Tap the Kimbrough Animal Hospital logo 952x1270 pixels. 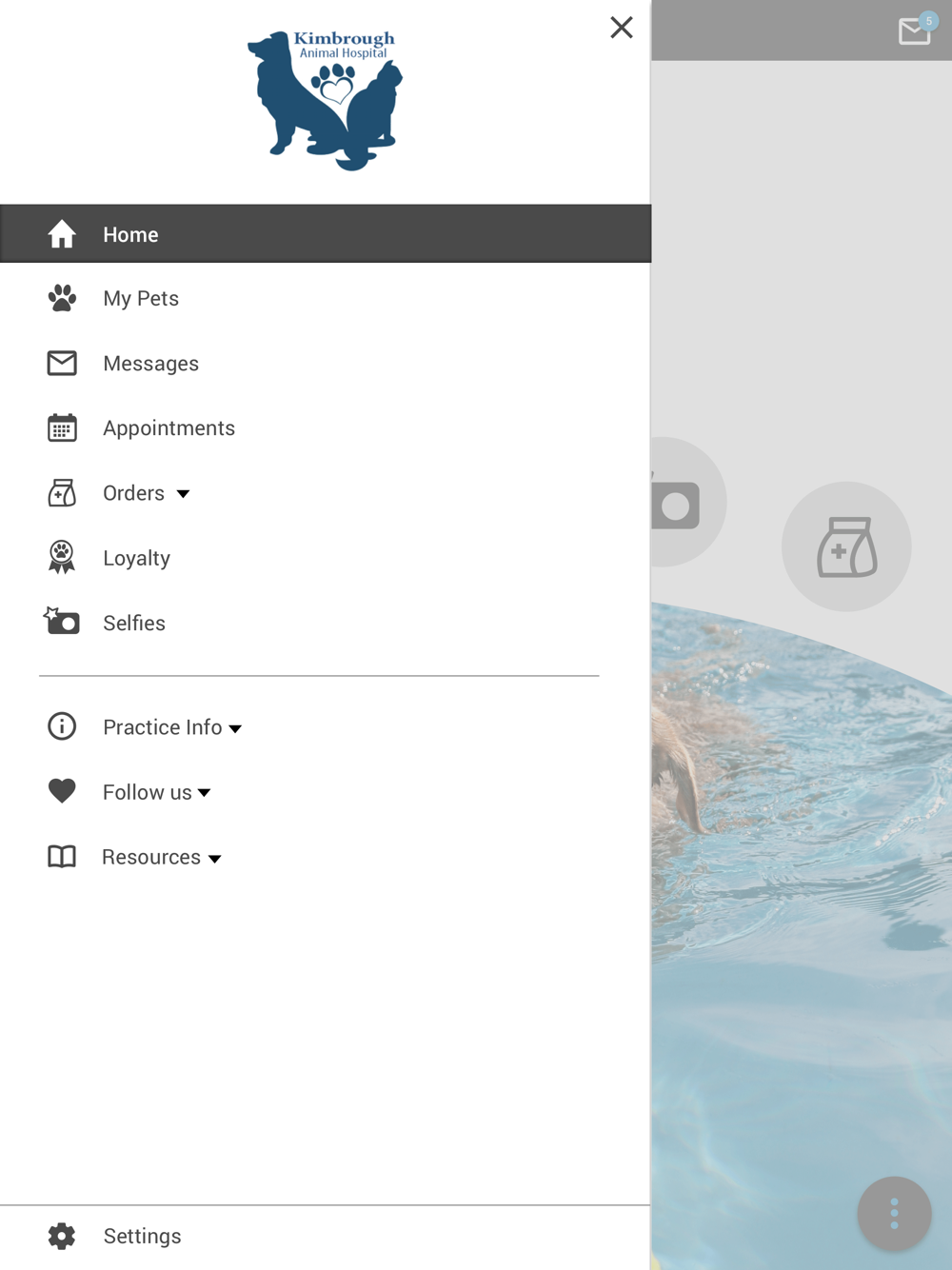click(x=326, y=101)
